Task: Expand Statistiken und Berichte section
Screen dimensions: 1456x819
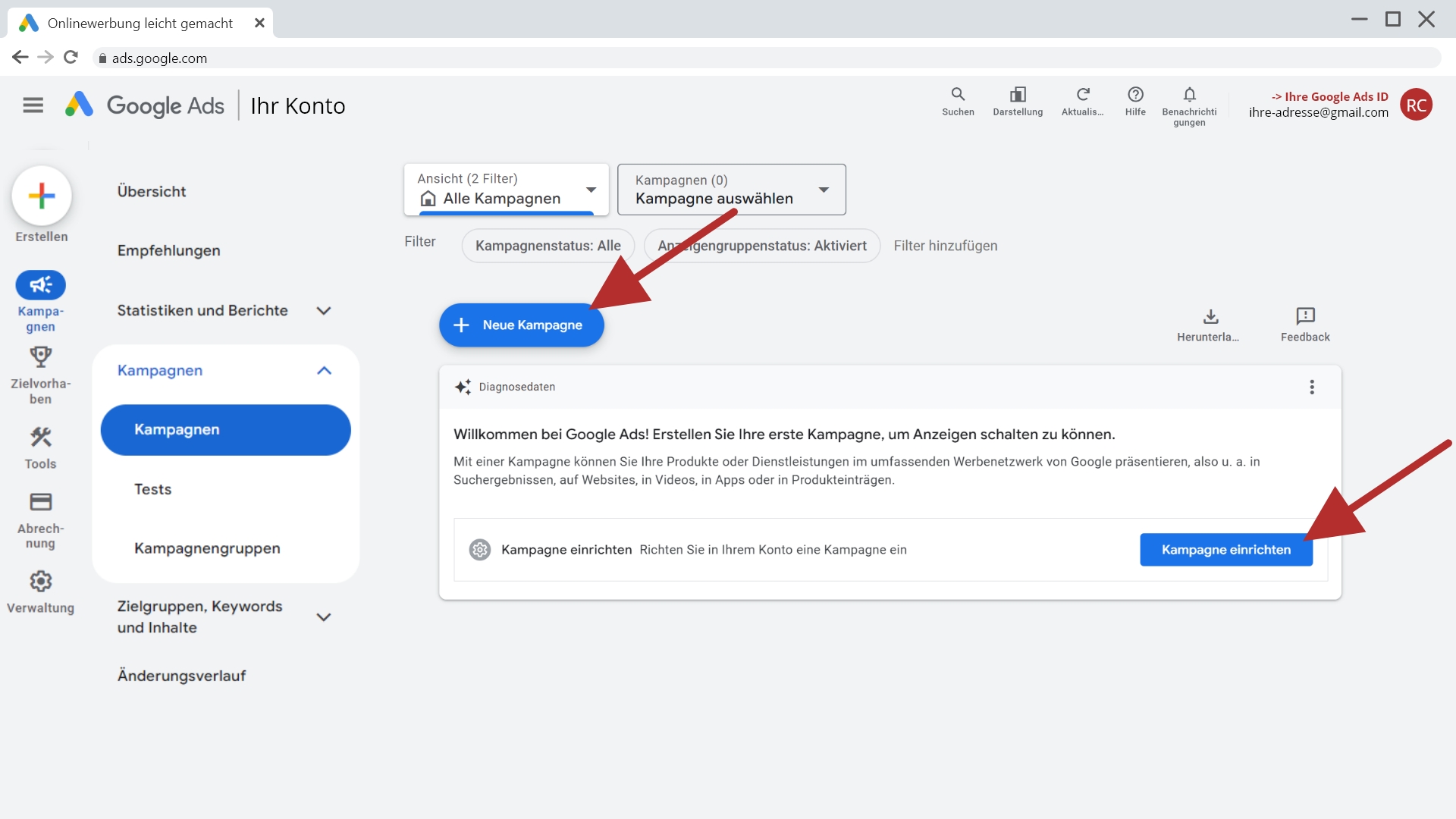Action: click(324, 311)
